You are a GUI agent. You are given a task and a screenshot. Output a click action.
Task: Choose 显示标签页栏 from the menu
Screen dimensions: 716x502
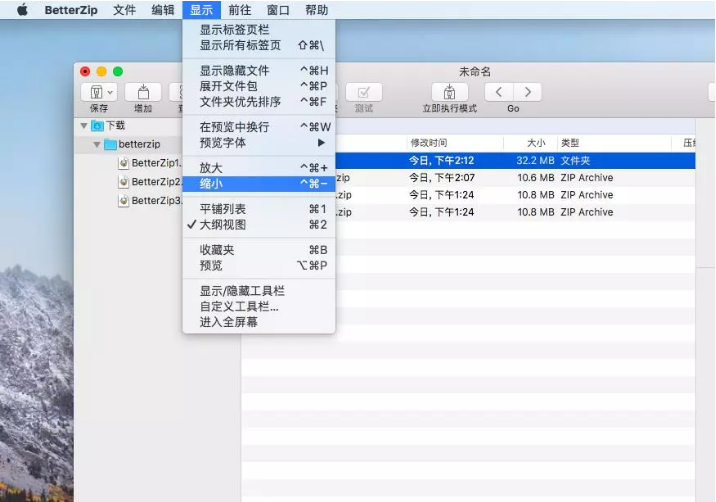(x=258, y=30)
